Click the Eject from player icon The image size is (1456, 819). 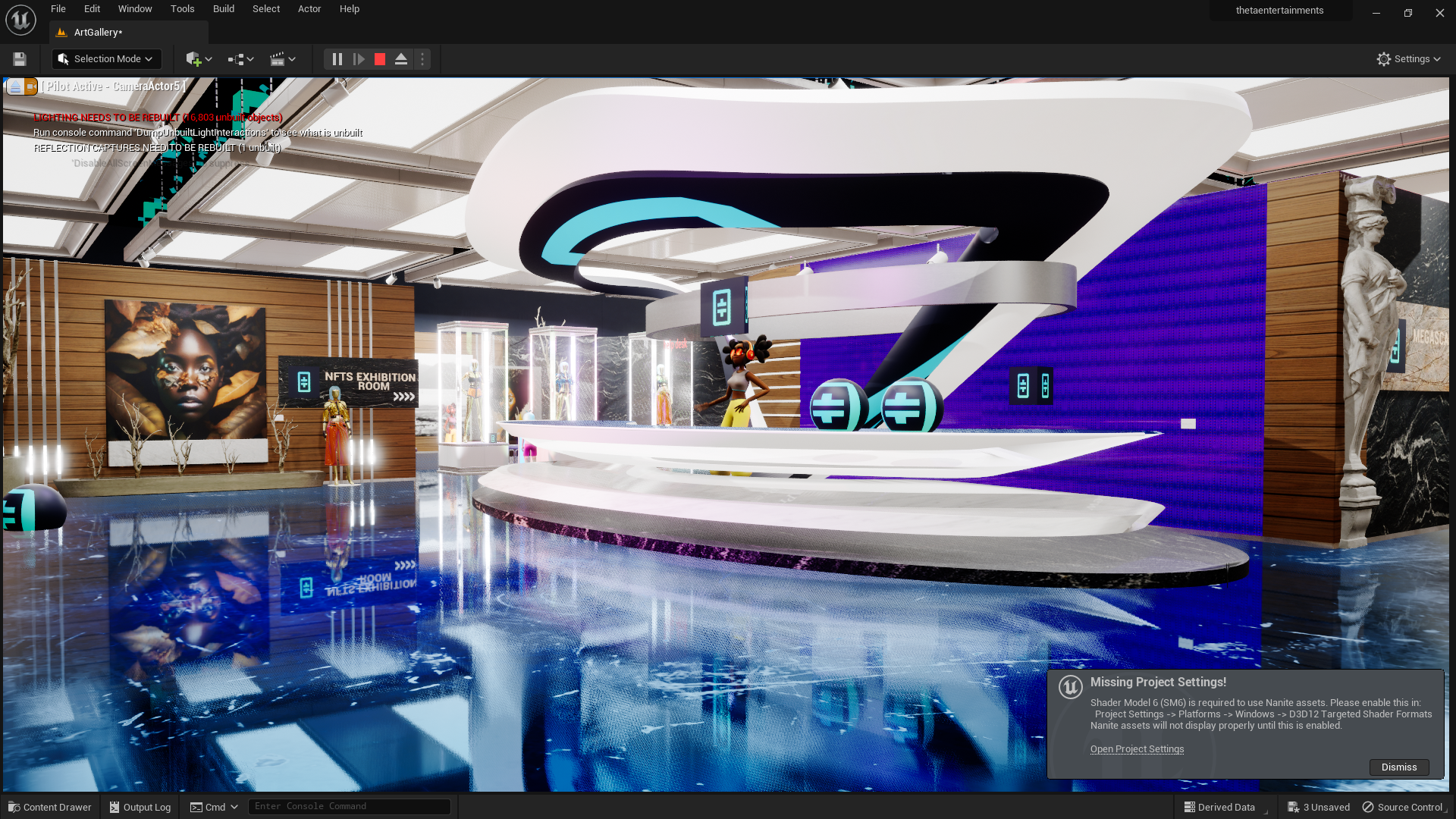401,59
